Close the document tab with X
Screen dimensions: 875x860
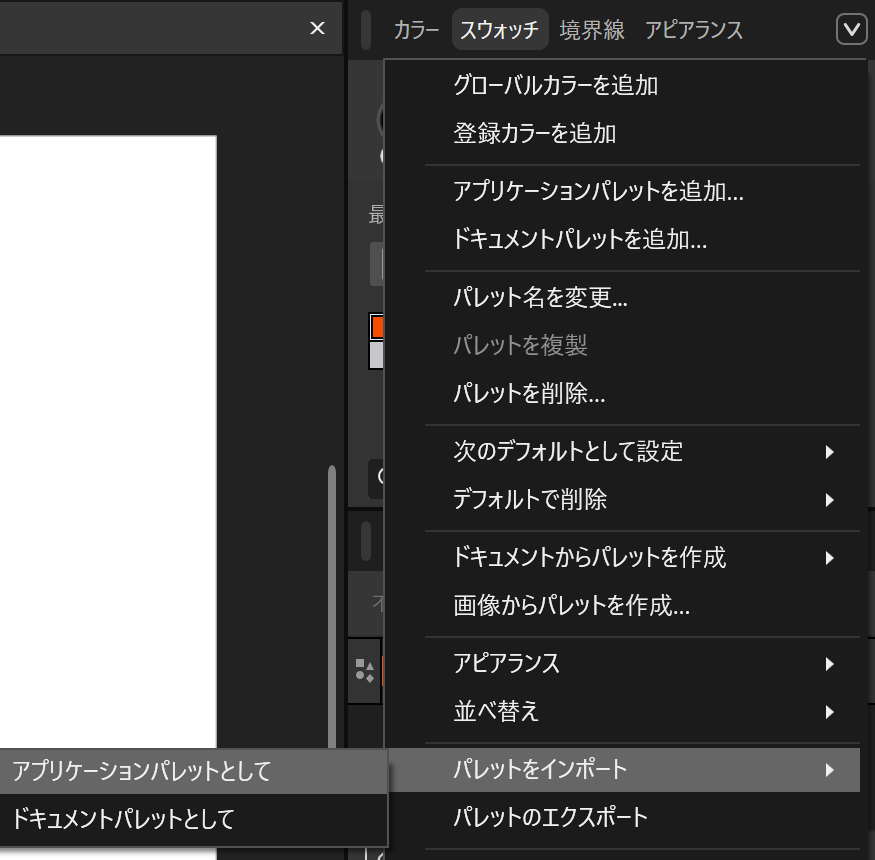coord(317,28)
